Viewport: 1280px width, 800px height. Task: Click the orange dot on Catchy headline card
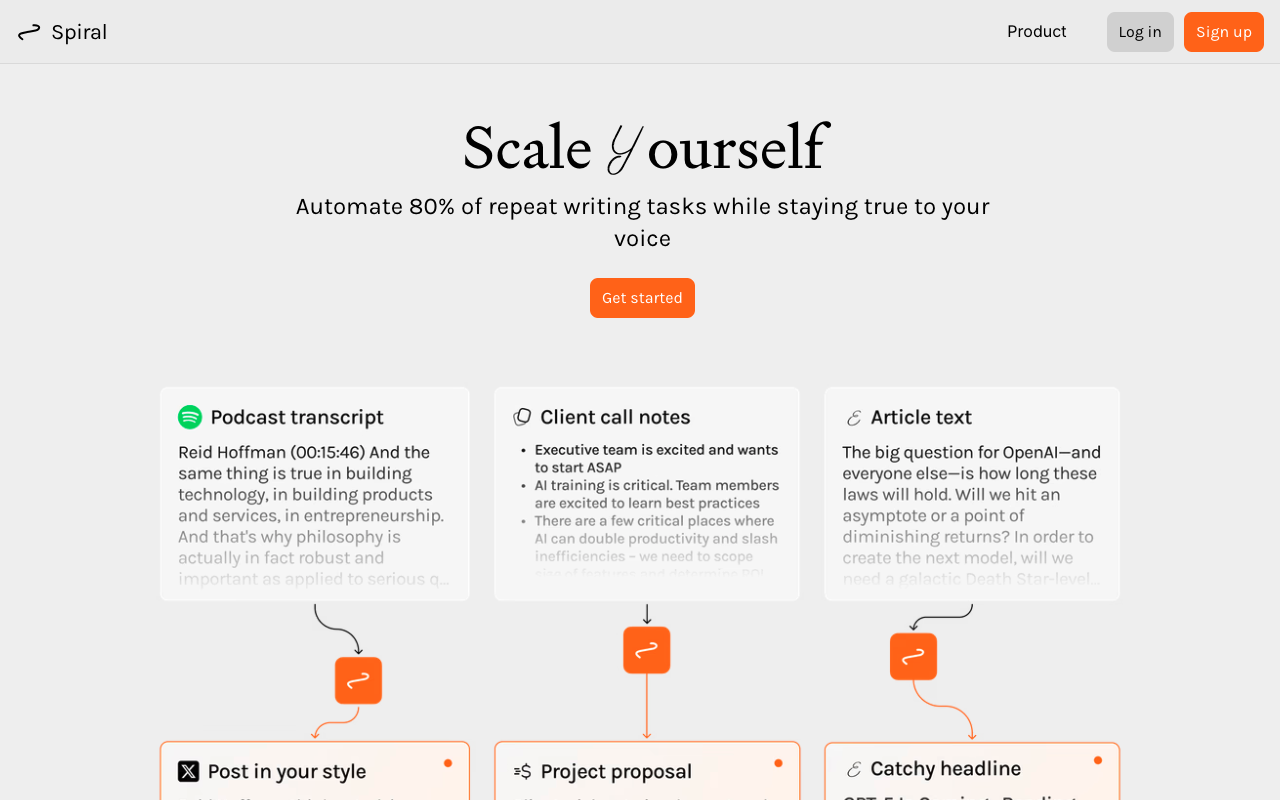(1097, 760)
